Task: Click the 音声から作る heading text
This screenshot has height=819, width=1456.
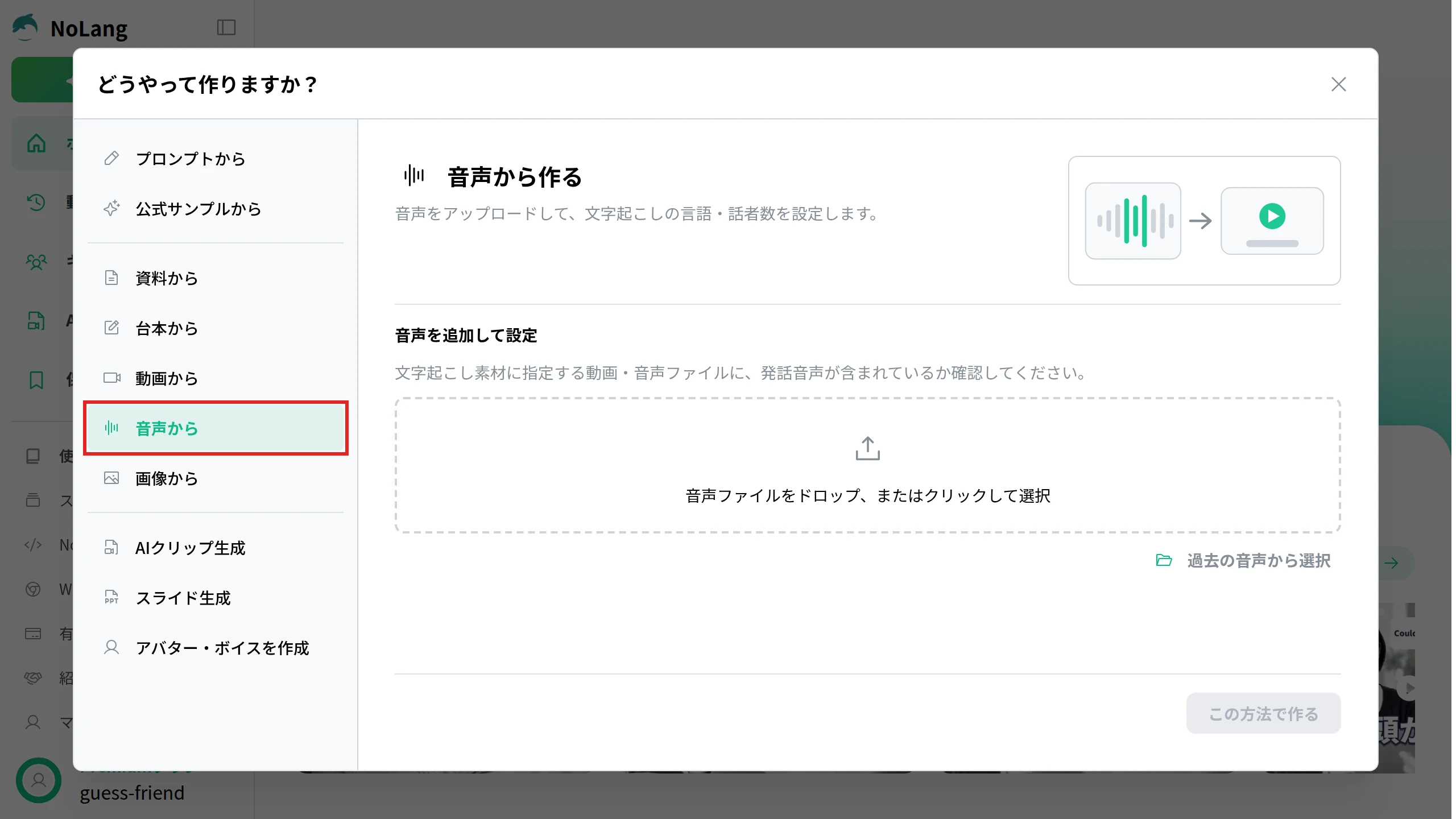Action: [515, 177]
